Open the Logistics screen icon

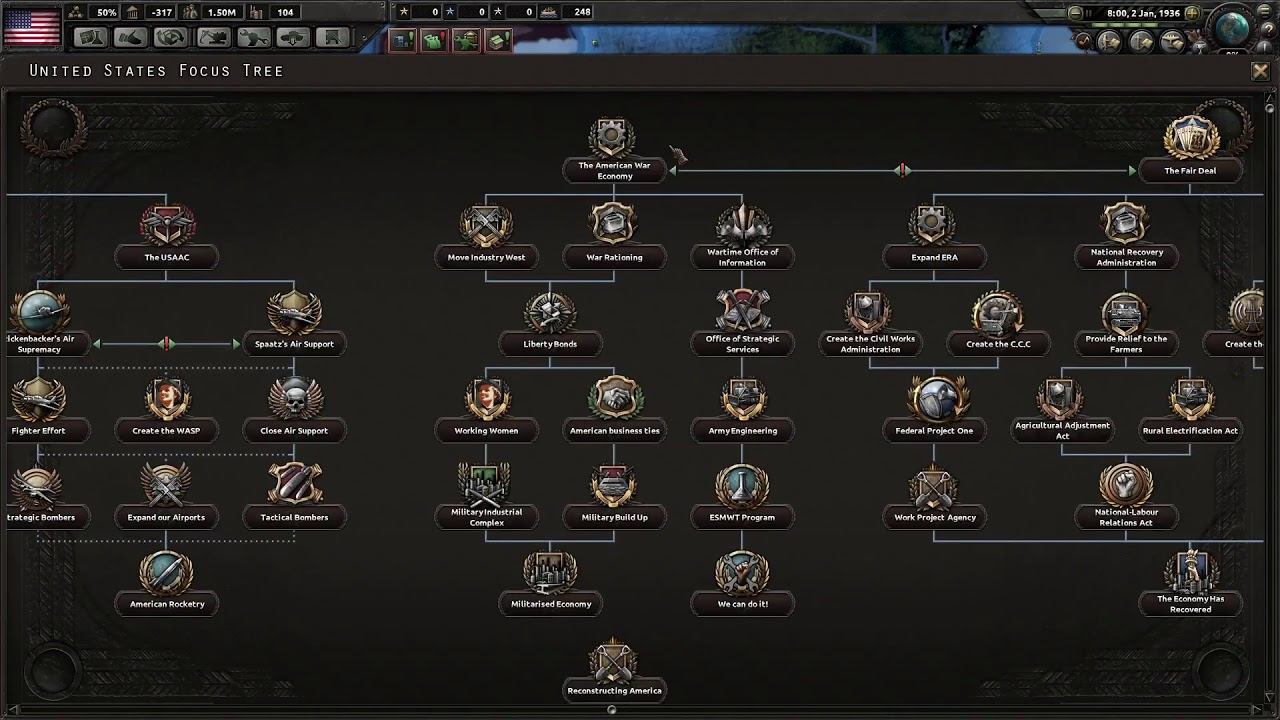point(331,38)
